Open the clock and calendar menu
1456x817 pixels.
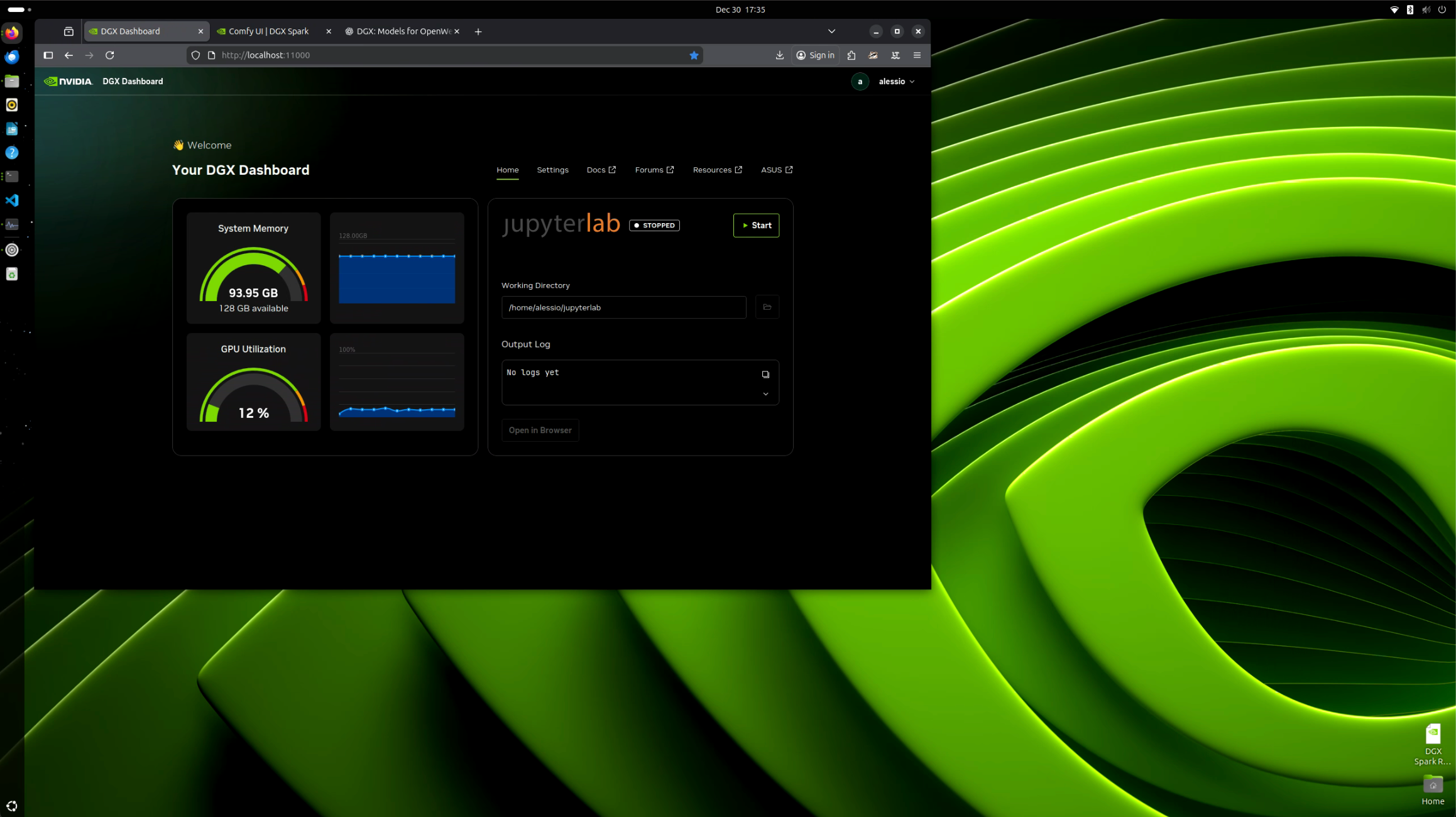click(x=740, y=9)
